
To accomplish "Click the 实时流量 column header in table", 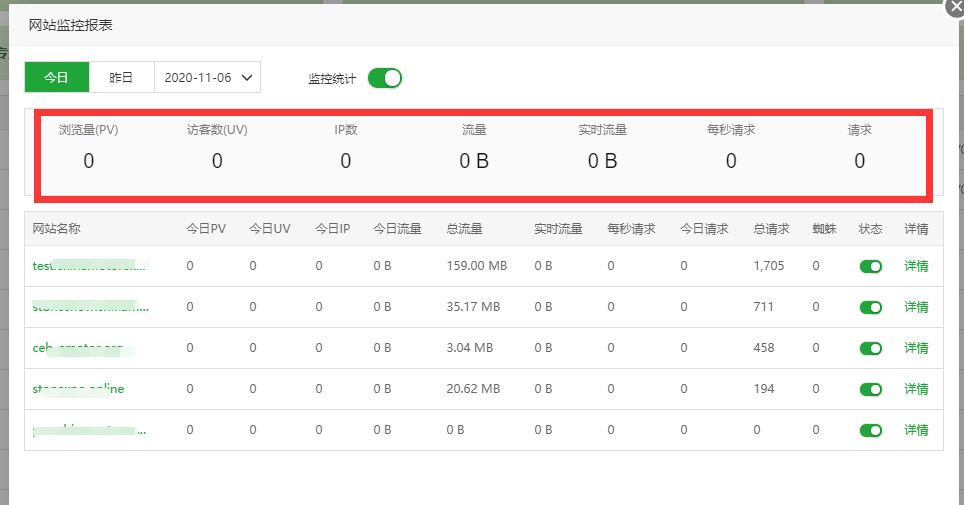I will tap(558, 228).
